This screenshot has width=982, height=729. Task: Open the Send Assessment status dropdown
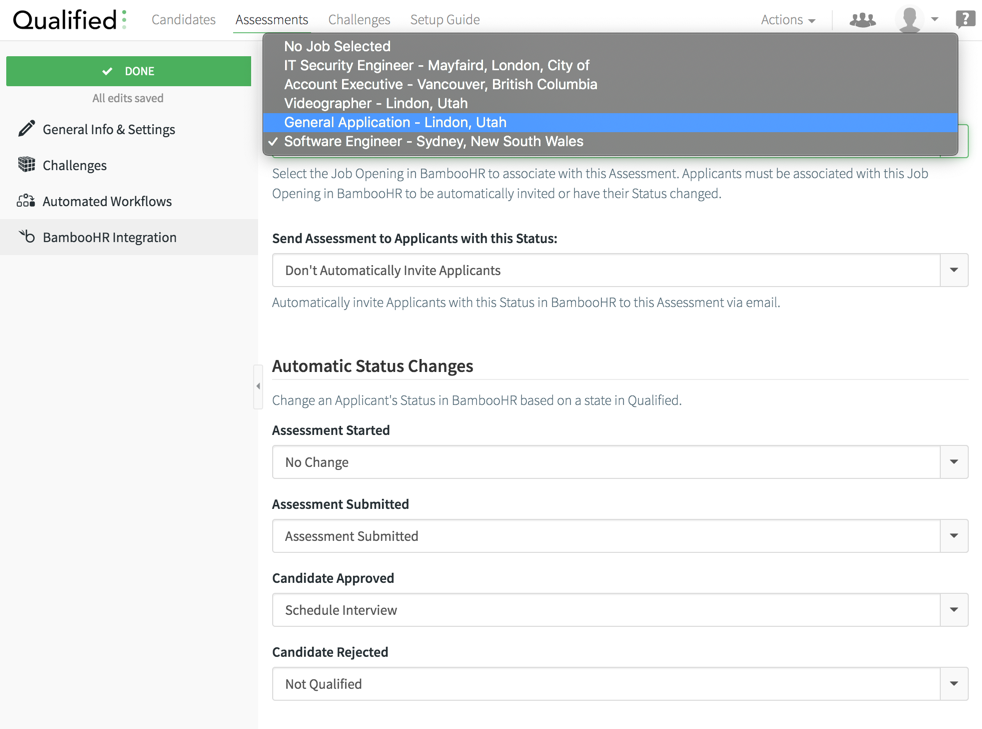[619, 270]
